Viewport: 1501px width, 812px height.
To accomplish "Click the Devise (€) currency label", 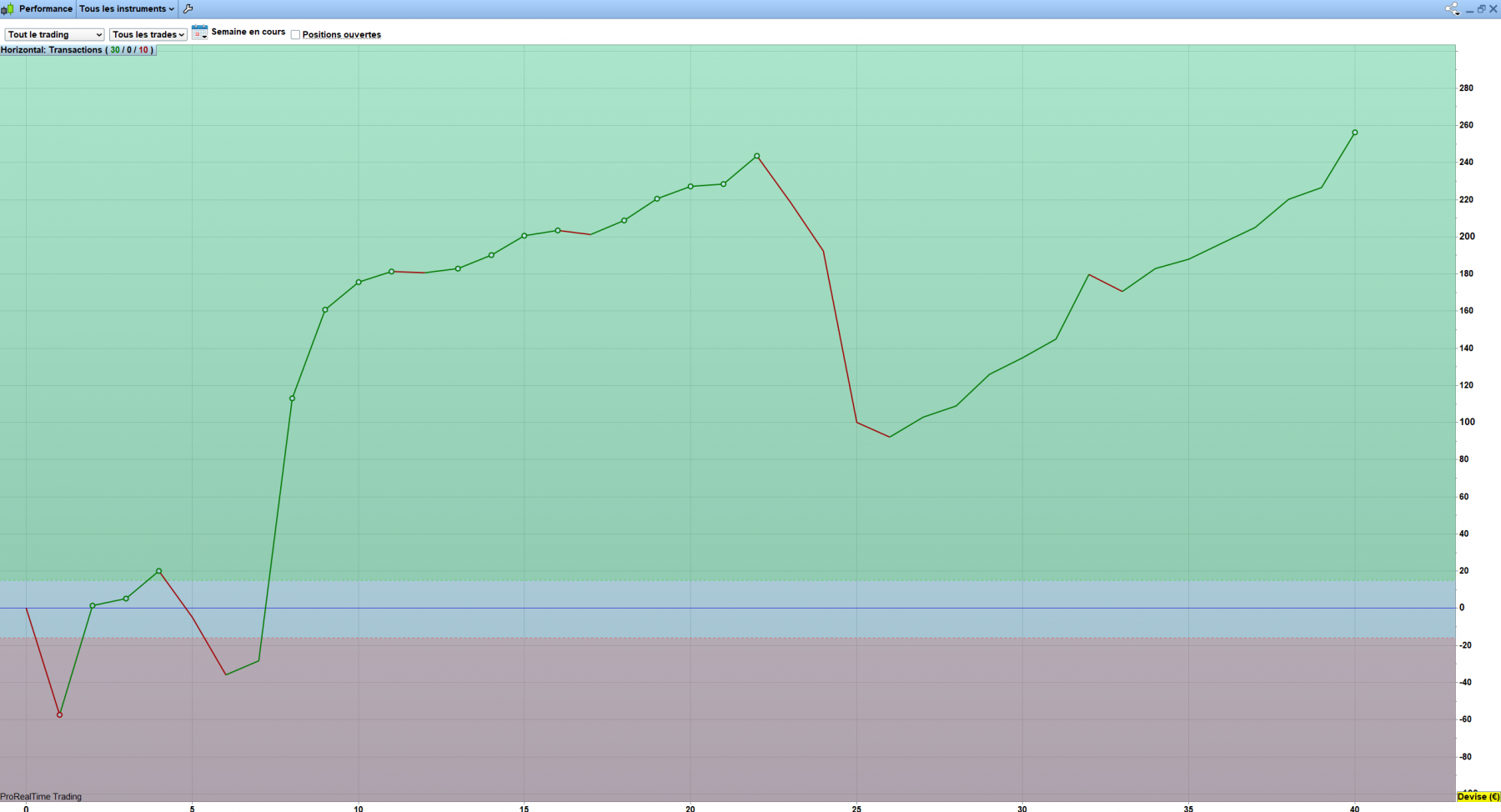I will point(1478,797).
